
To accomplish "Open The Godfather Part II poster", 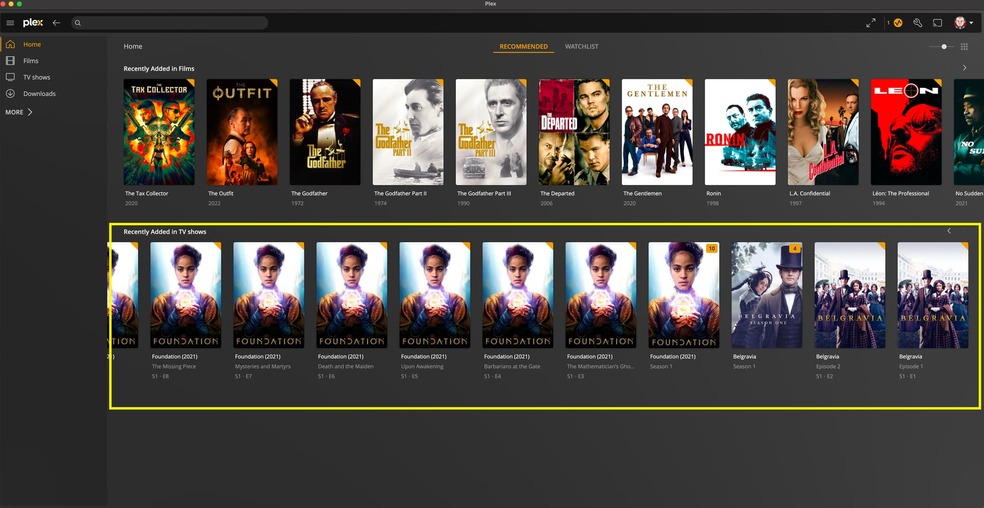I will point(408,132).
